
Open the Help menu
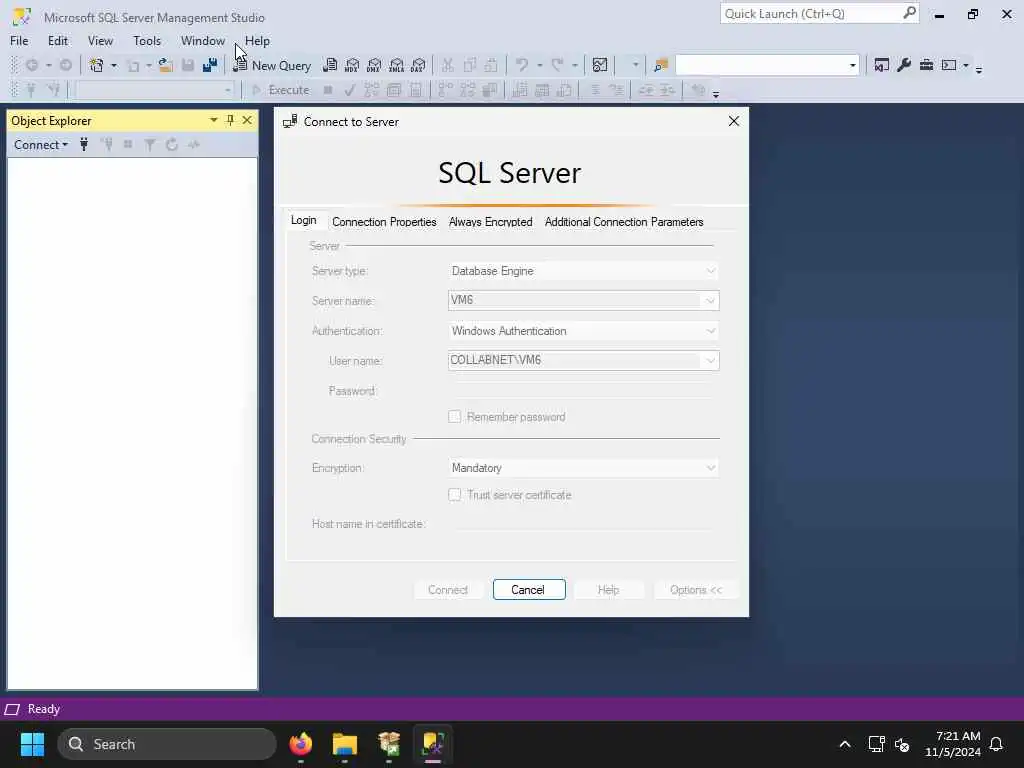(257, 40)
